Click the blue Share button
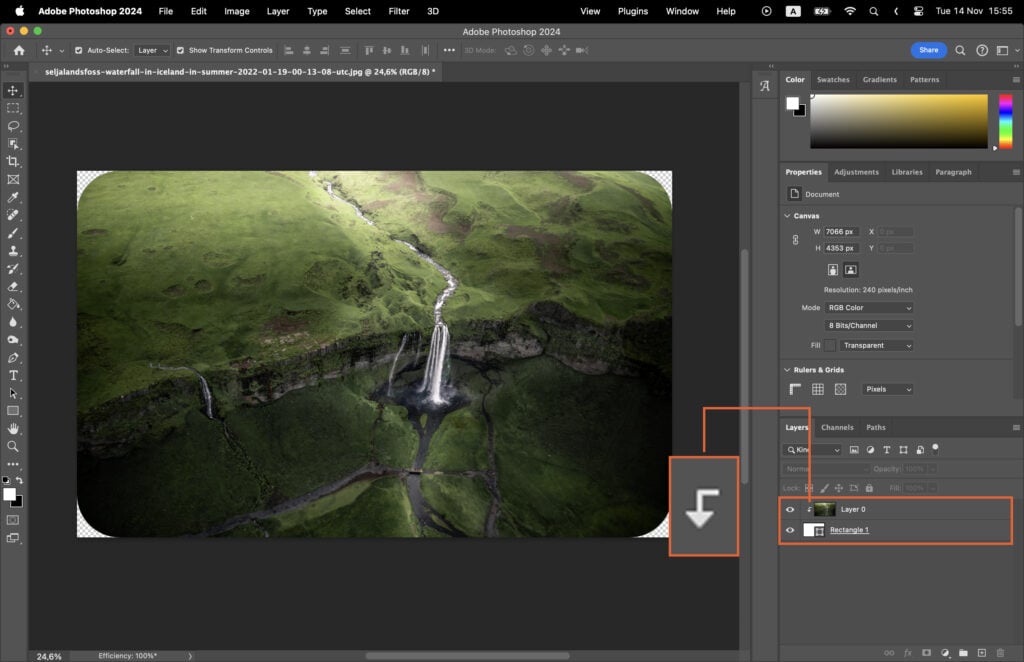 click(x=928, y=50)
